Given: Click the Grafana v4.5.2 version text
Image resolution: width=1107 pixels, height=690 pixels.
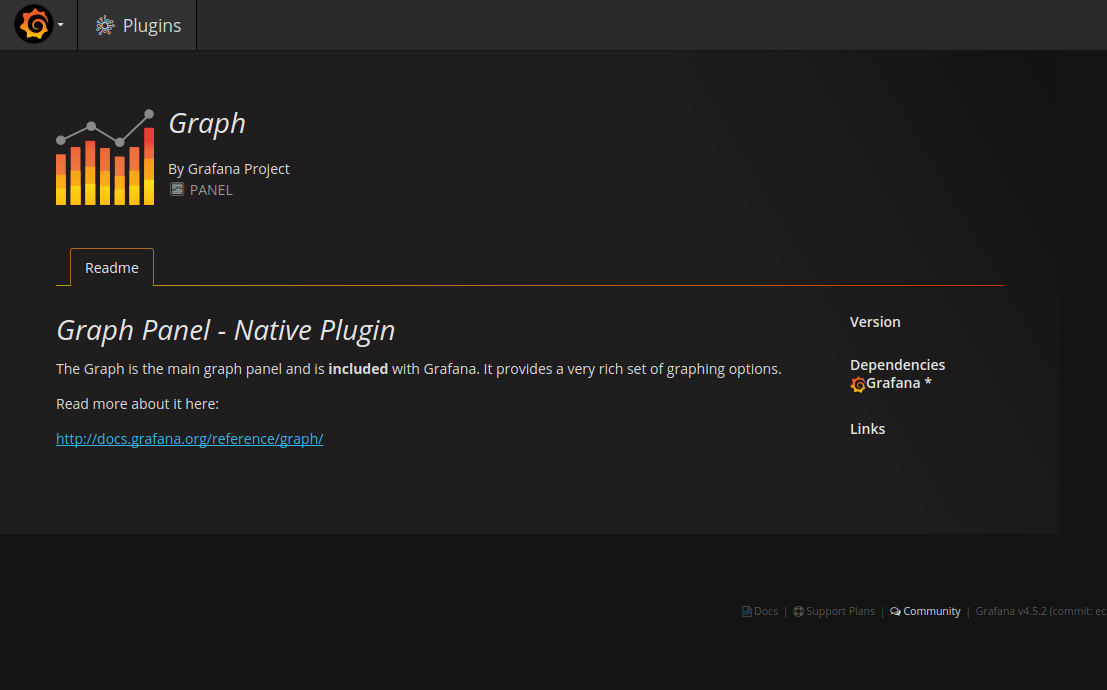Looking at the screenshot, I should click(x=1013, y=611).
